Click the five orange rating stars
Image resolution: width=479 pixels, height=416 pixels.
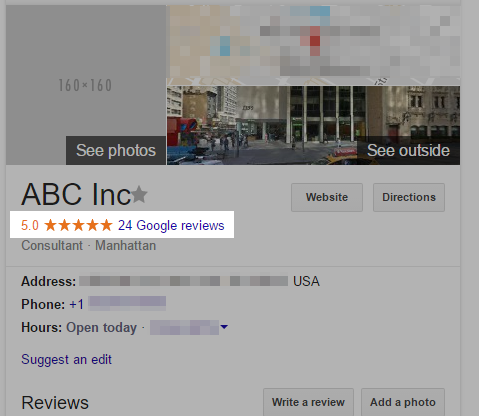(x=78, y=225)
